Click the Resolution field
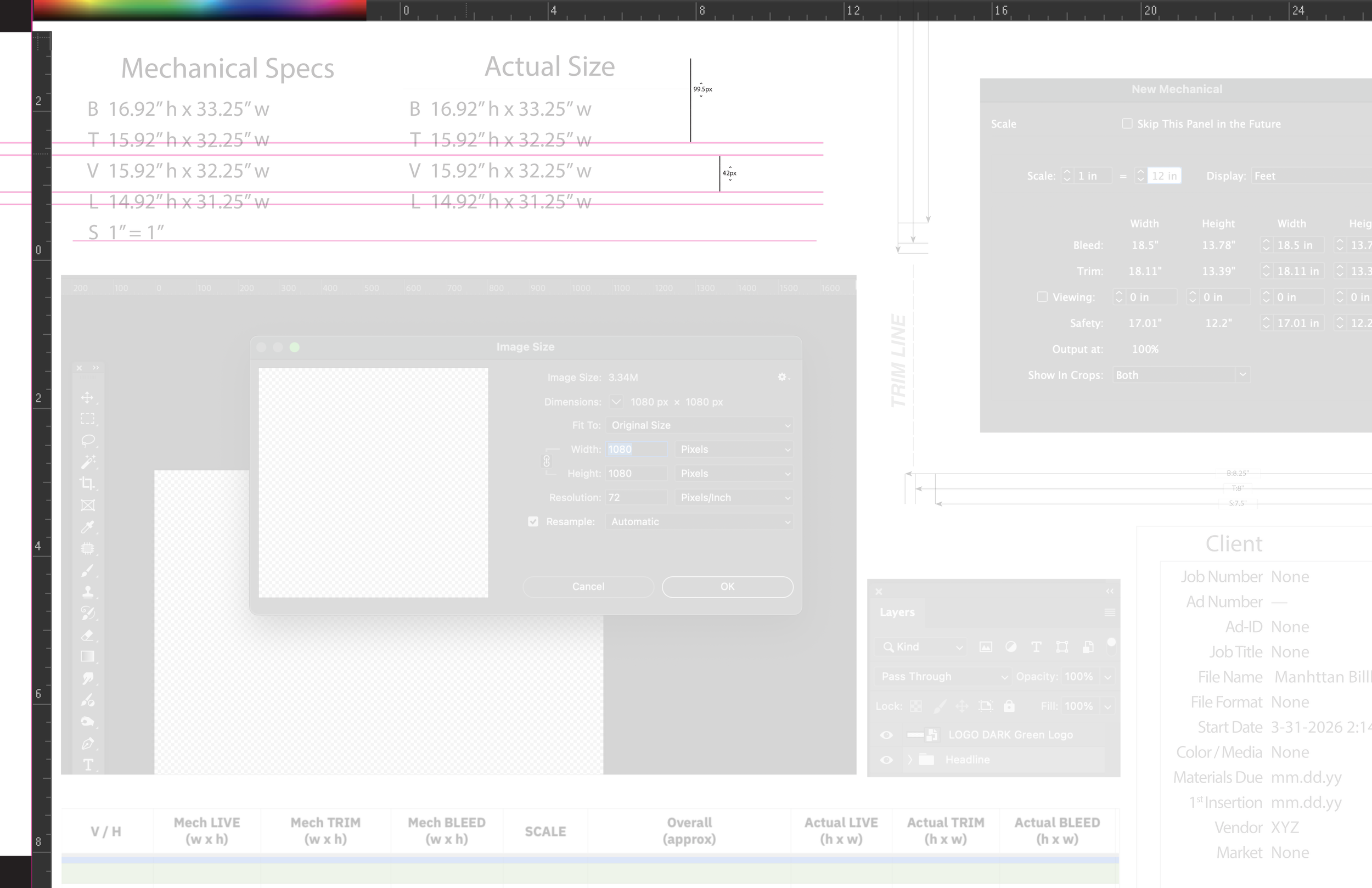 click(x=637, y=498)
